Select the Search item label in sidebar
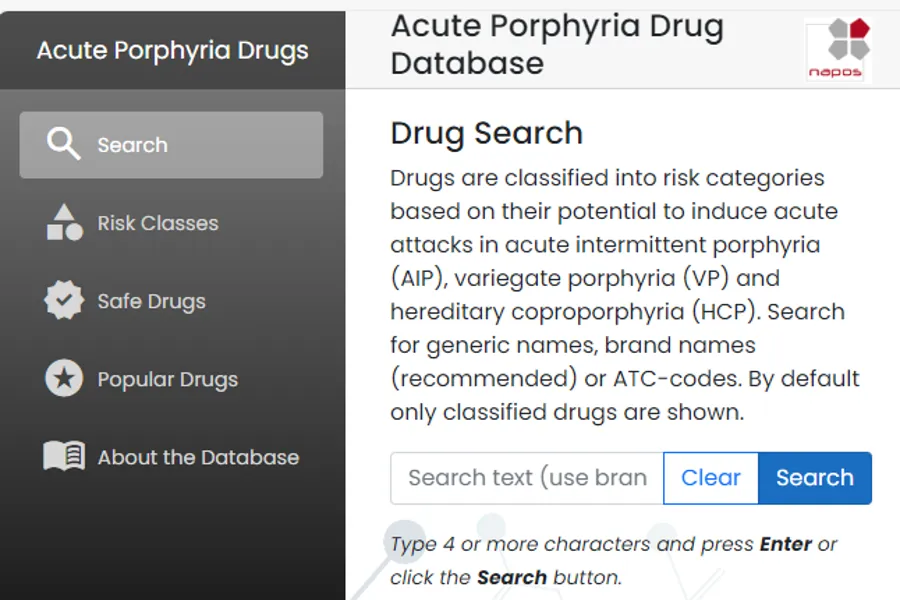The width and height of the screenshot is (900, 600). coord(132,145)
